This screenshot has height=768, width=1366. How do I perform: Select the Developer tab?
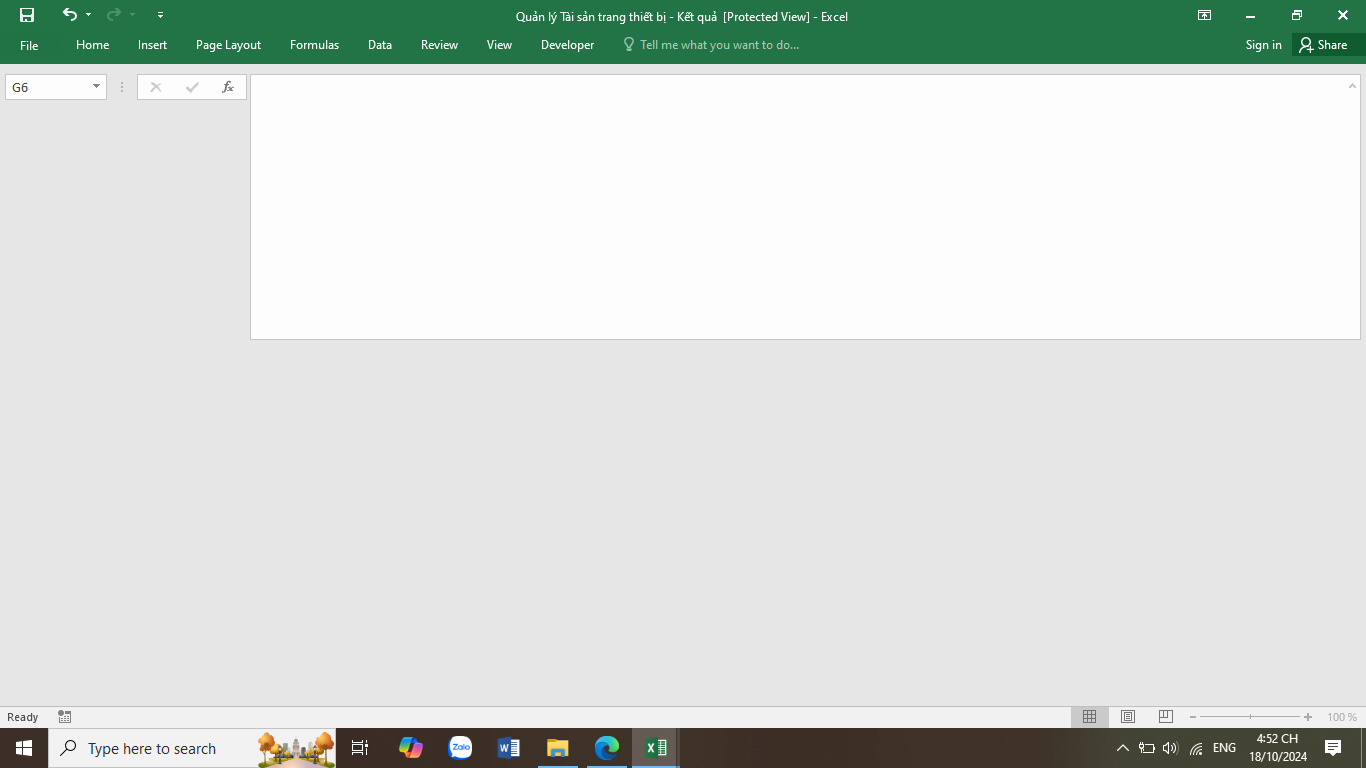point(567,45)
